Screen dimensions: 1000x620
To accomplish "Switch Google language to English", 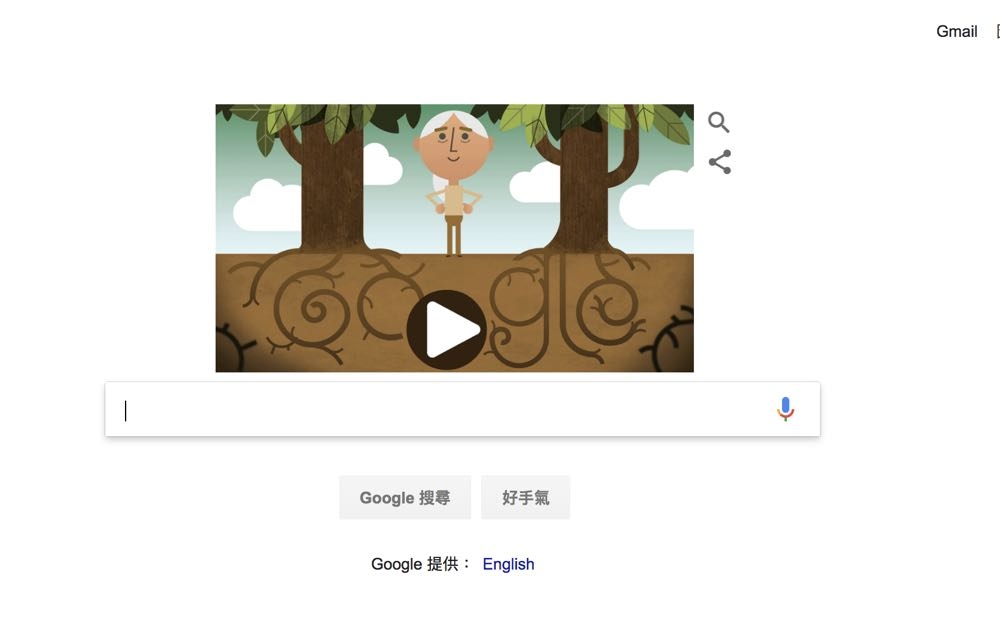I will coord(508,564).
